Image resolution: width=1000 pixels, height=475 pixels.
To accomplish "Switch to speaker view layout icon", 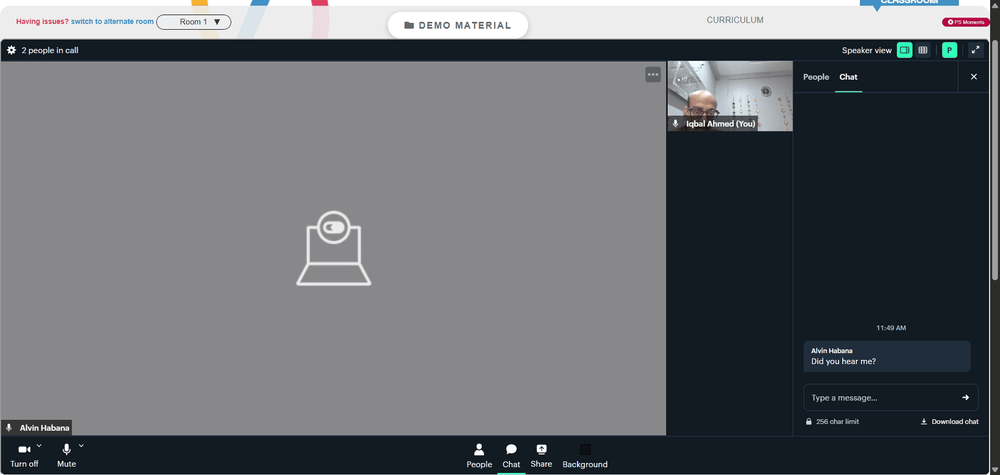I will click(904, 50).
